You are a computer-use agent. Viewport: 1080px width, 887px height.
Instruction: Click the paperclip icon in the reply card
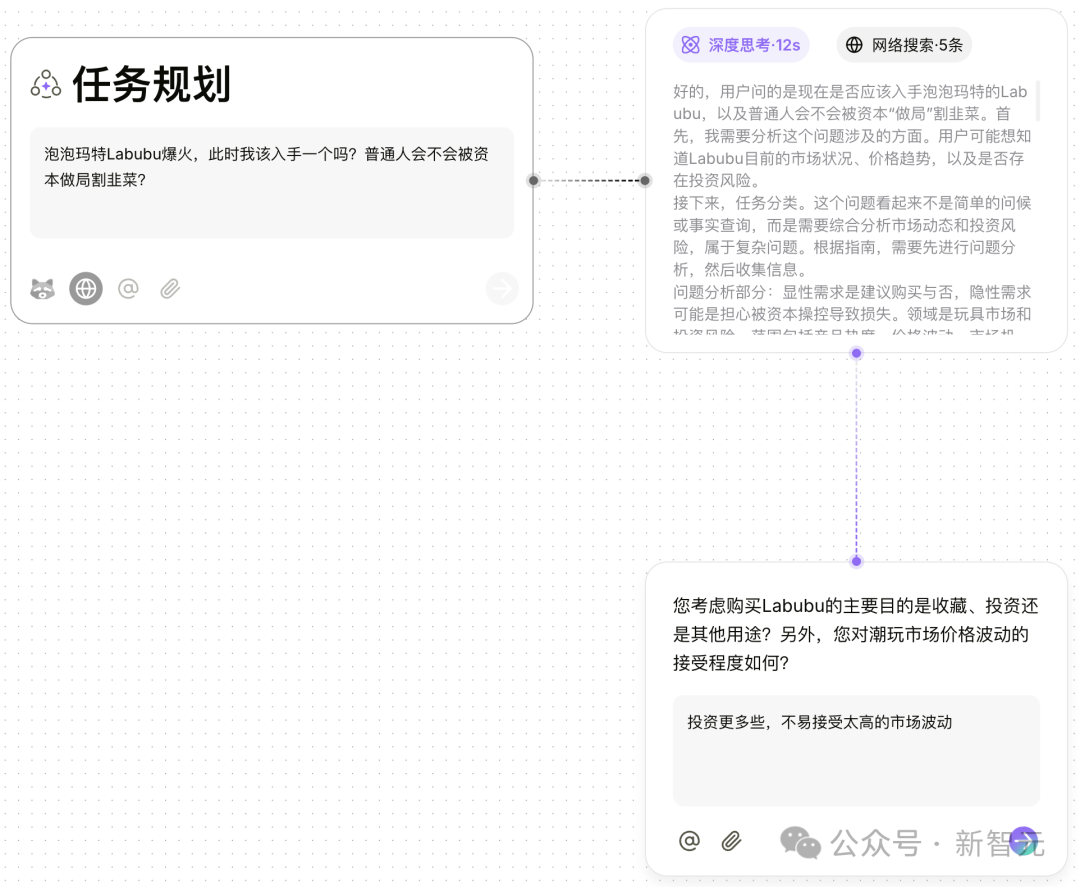(730, 841)
